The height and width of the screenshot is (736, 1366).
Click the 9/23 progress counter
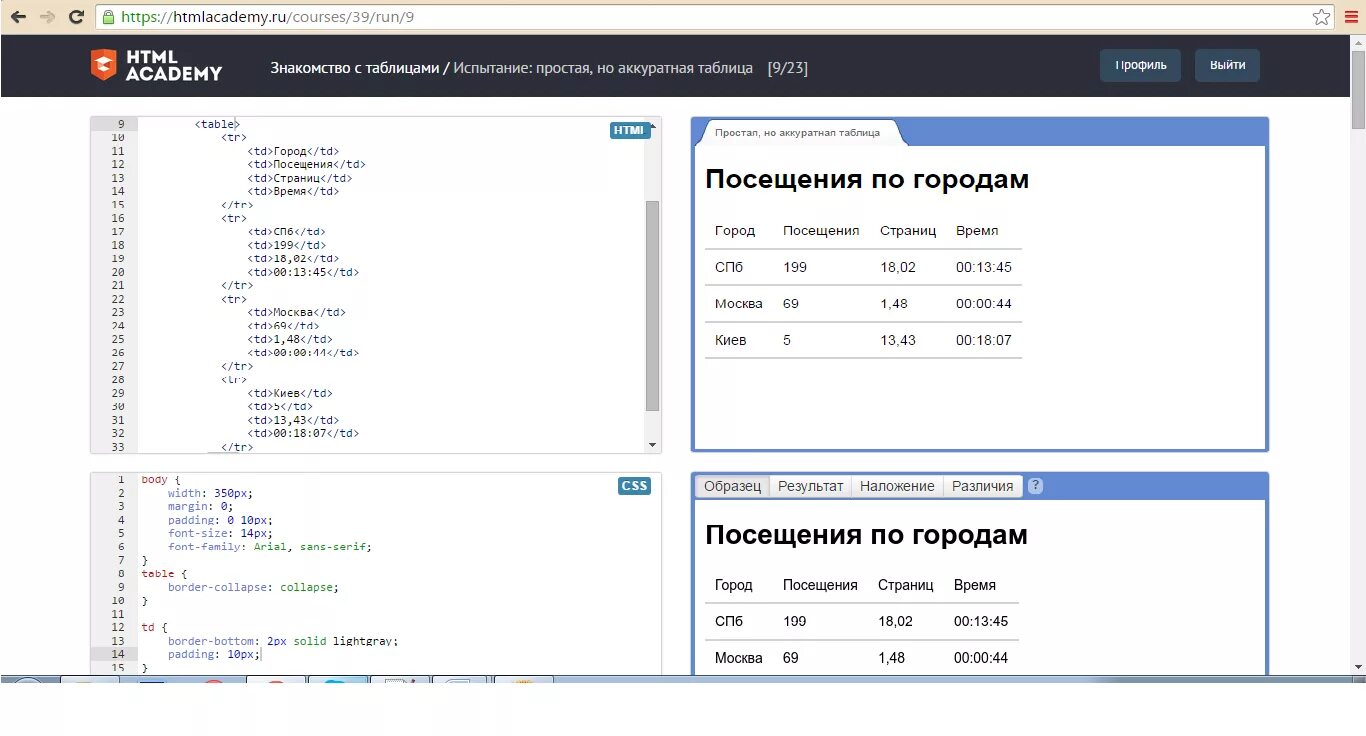[x=788, y=68]
